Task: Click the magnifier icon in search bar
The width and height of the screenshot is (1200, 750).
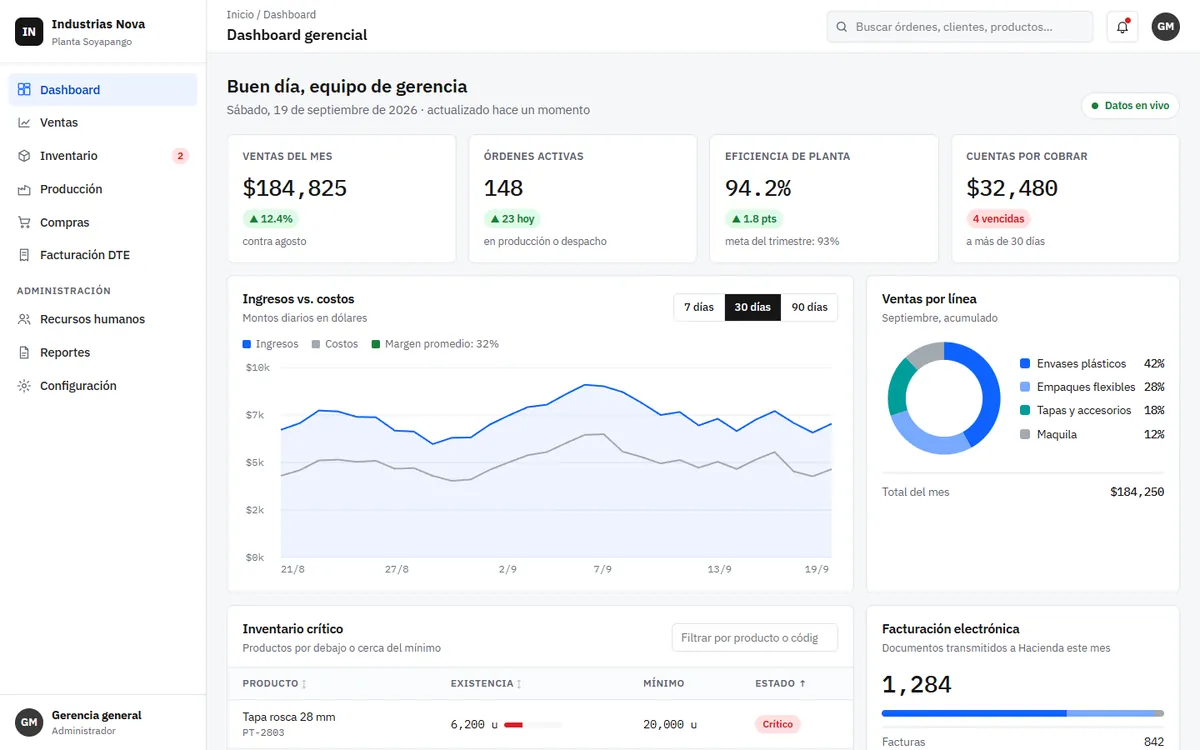Action: [842, 27]
